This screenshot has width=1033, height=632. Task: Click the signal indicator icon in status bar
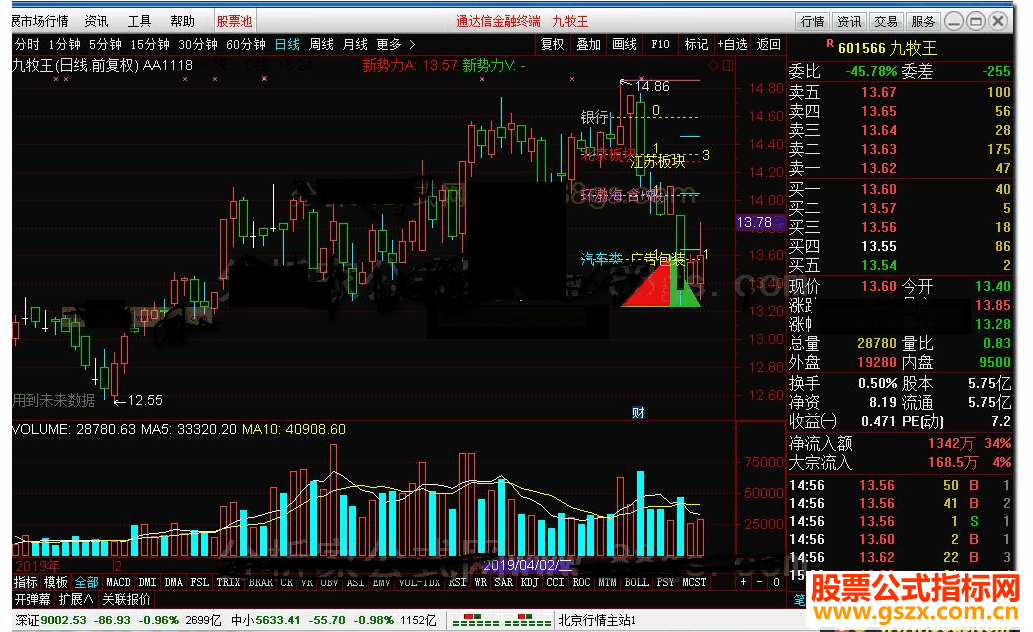pyautogui.click(x=501, y=620)
